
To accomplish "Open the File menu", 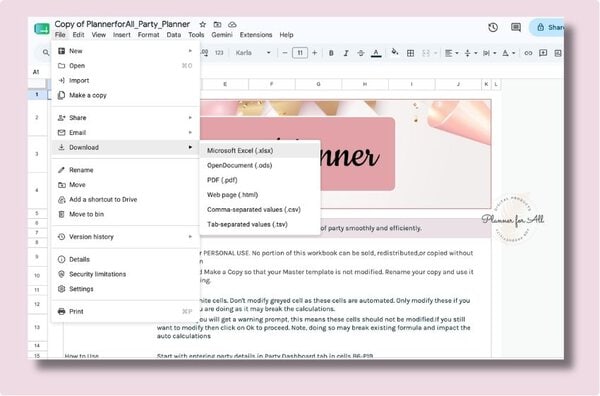I will 60,35.
